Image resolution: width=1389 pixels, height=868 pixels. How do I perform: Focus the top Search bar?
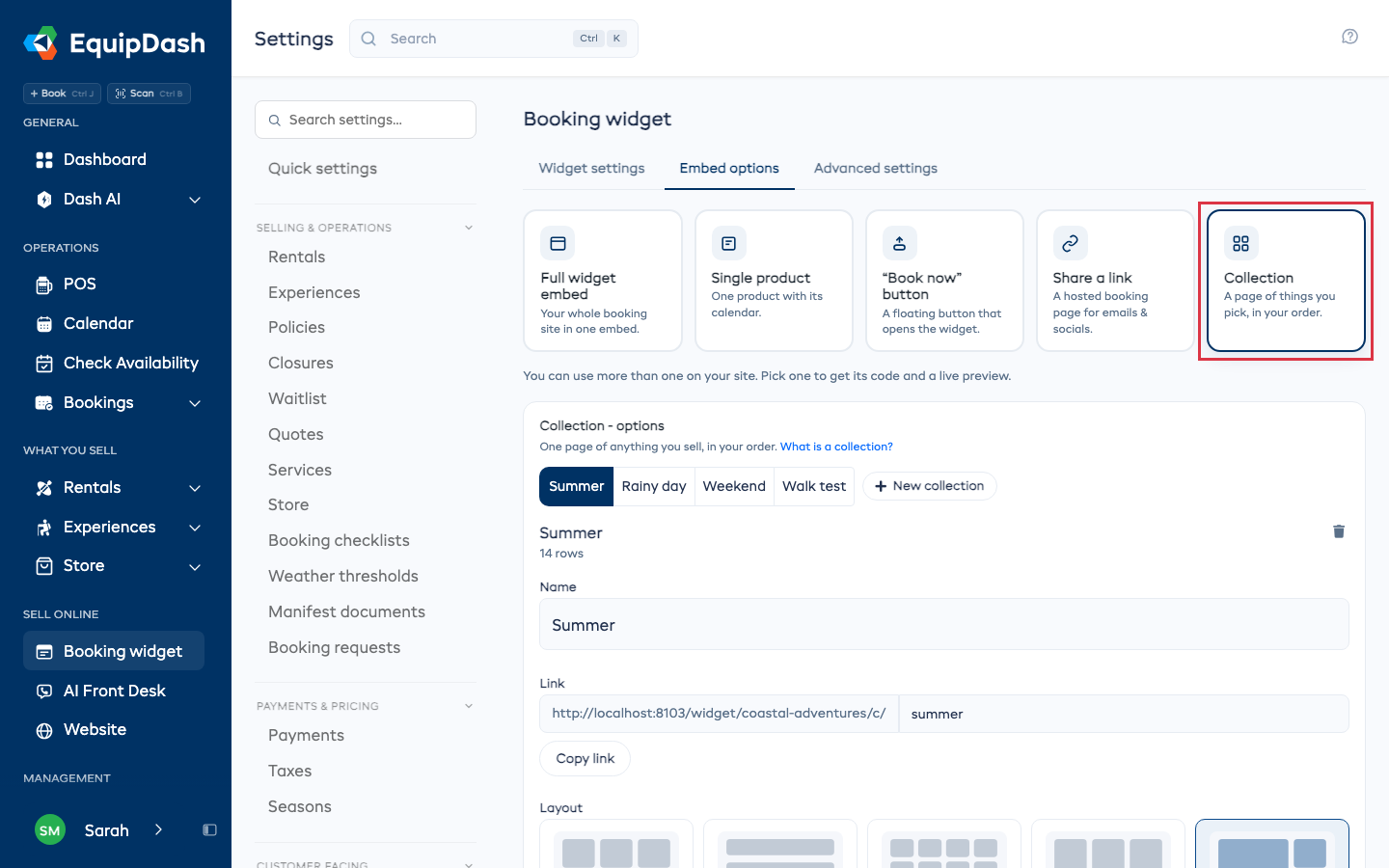pos(494,39)
